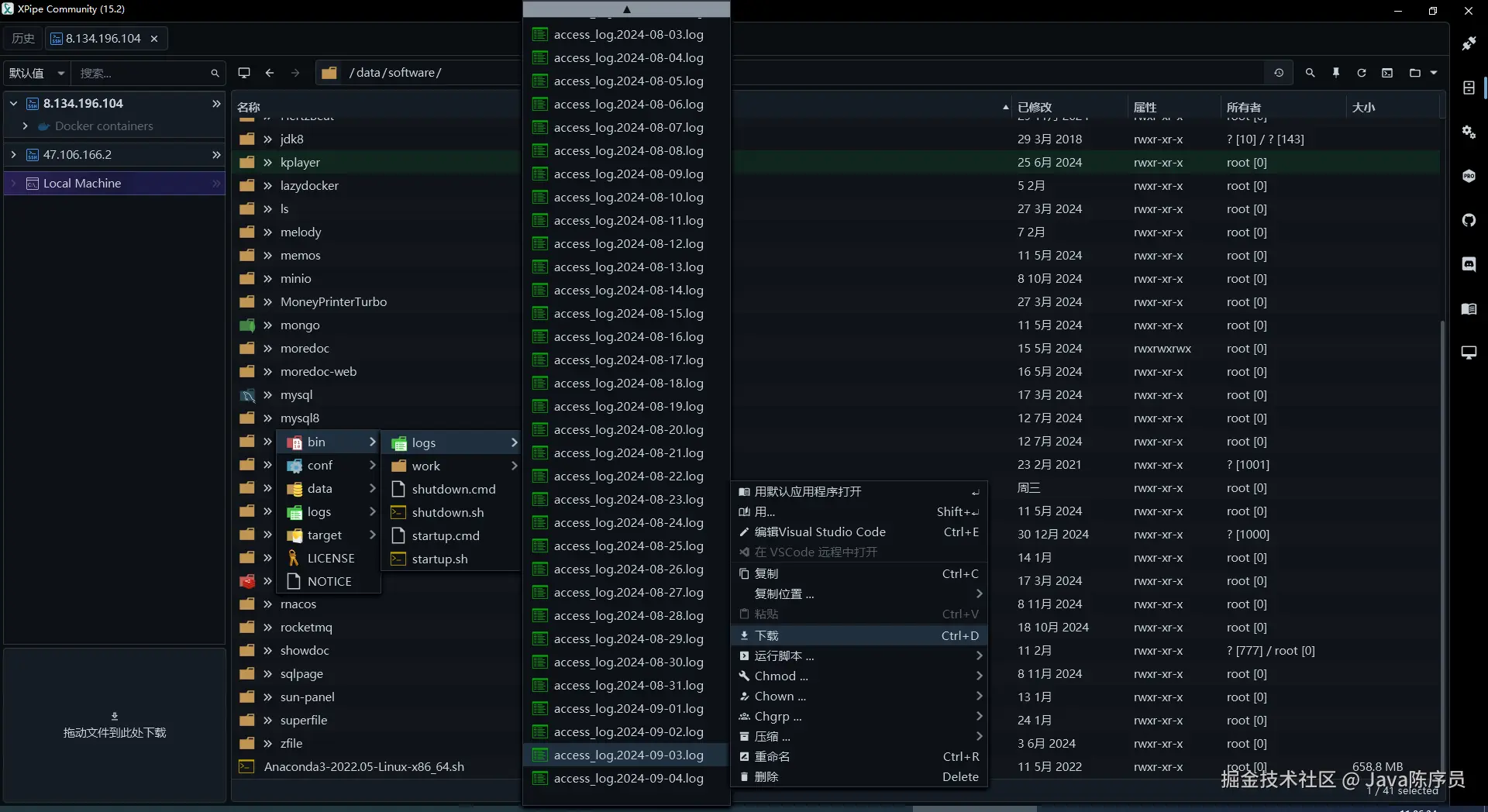Image resolution: width=1488 pixels, height=812 pixels.
Task: Open the MoneyPrinterTurbo folder
Action: [x=333, y=302]
